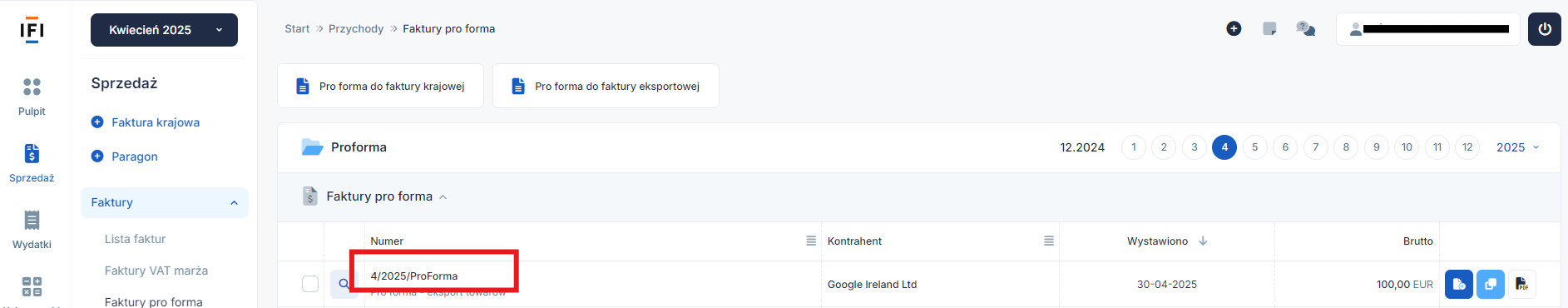
Task: Click the power logout icon
Action: (x=1545, y=29)
